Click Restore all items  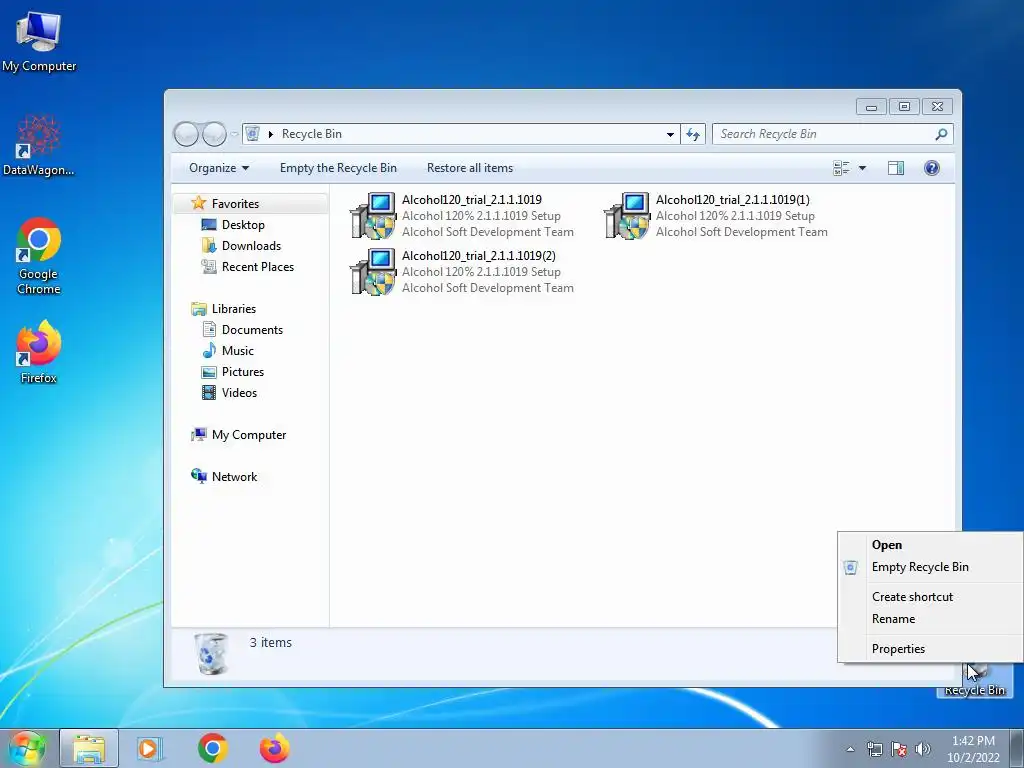(x=470, y=168)
